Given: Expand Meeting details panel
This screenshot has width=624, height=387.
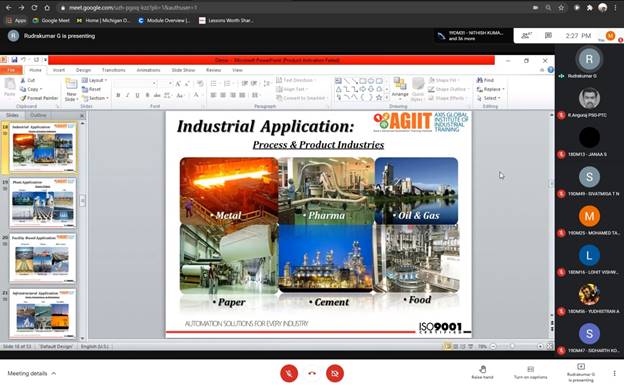Looking at the screenshot, I should tap(32, 373).
